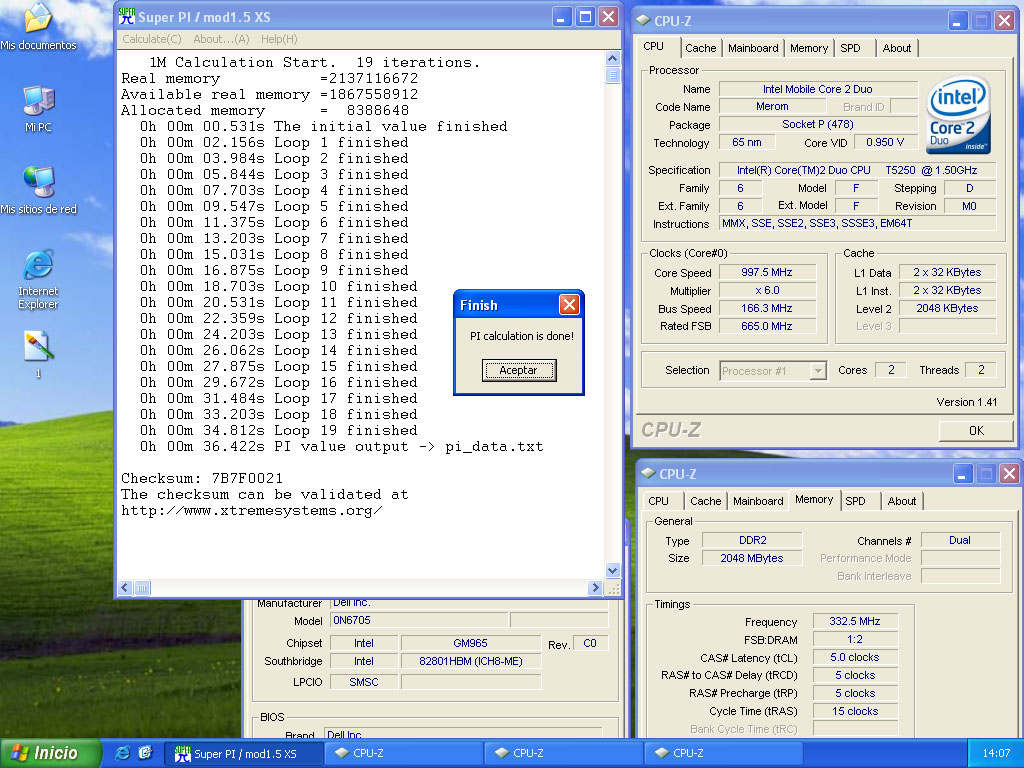This screenshot has width=1024, height=768.
Task: Click the Super PI vertical scroll thumb
Action: click(613, 74)
